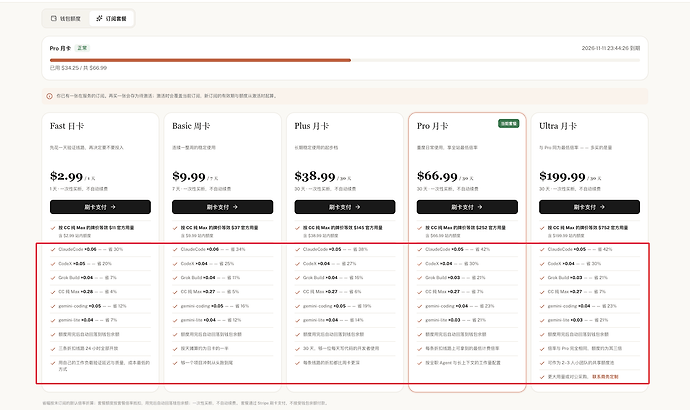Click the 按 CC 纯 Max $37 官方用量 line
Screen dimensions: 690x410
(x=219, y=228)
